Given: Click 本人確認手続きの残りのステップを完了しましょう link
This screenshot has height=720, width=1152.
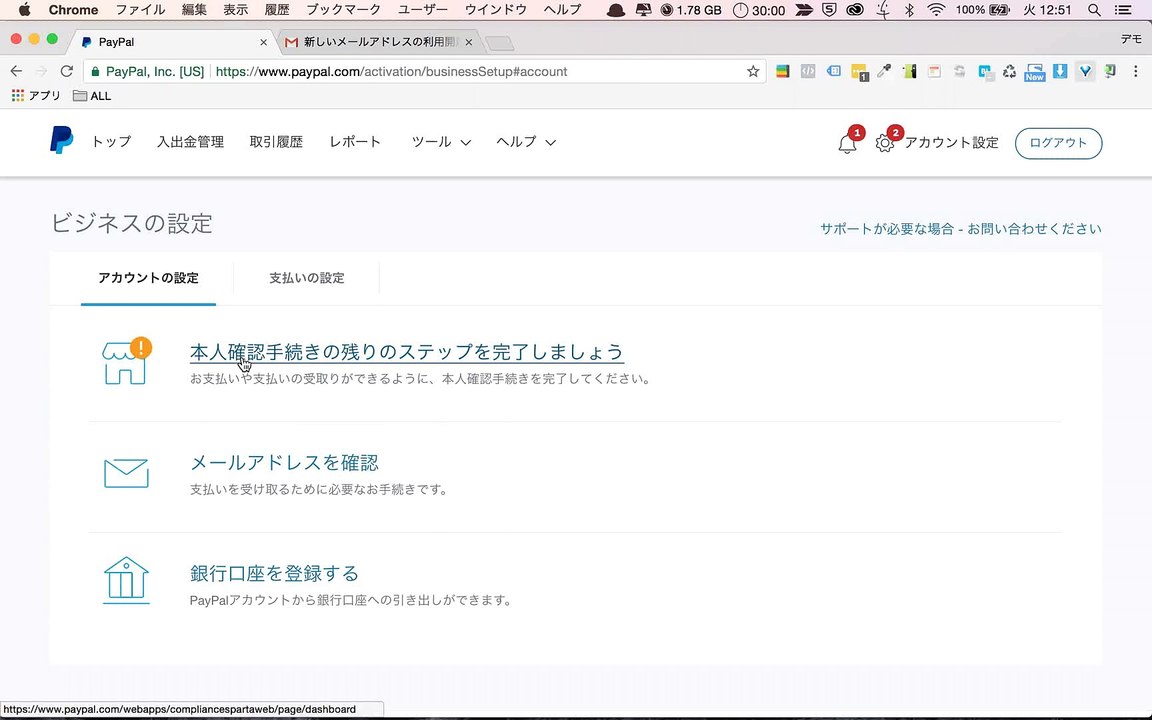Looking at the screenshot, I should [406, 352].
